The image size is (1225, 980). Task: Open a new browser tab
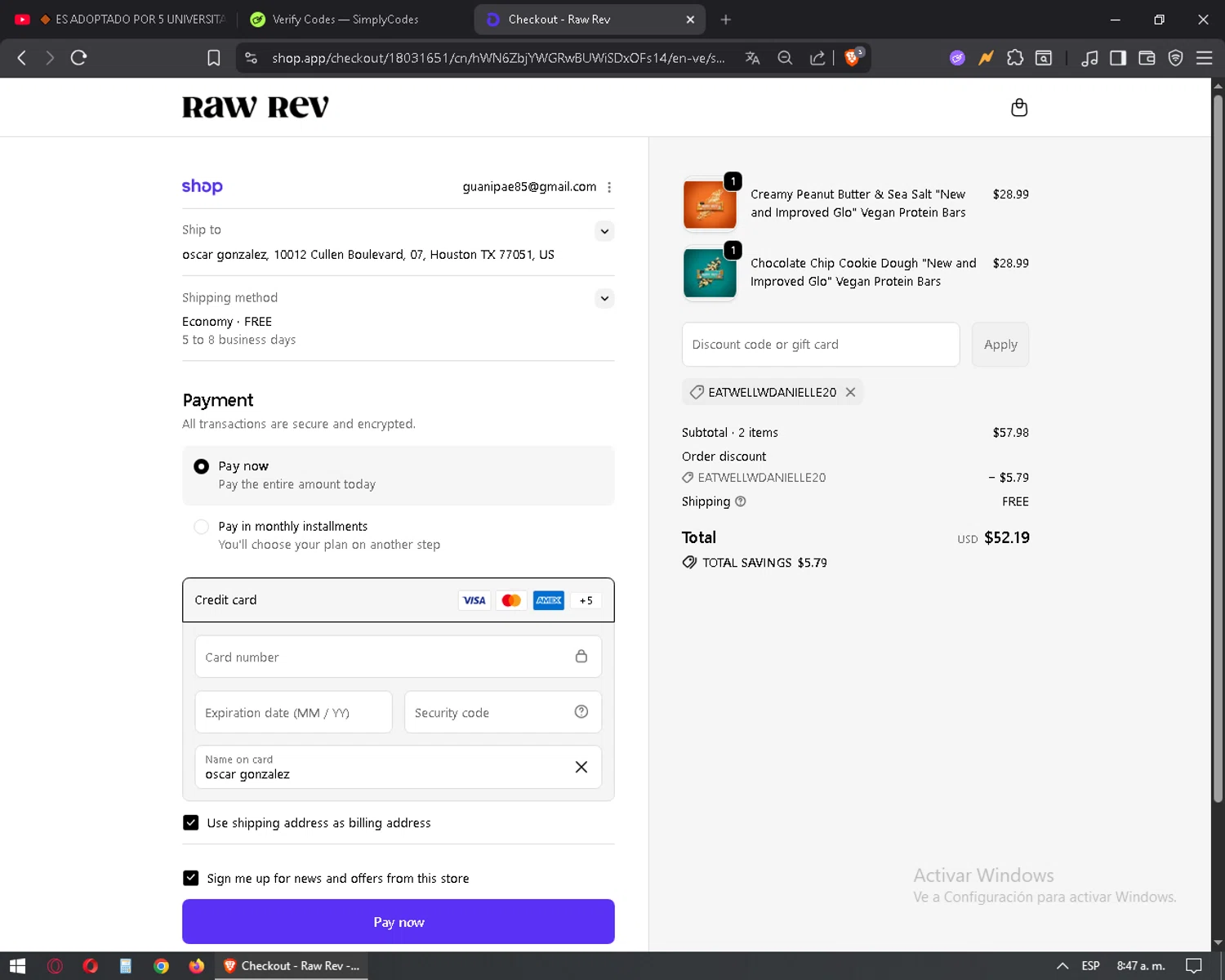pyautogui.click(x=725, y=19)
